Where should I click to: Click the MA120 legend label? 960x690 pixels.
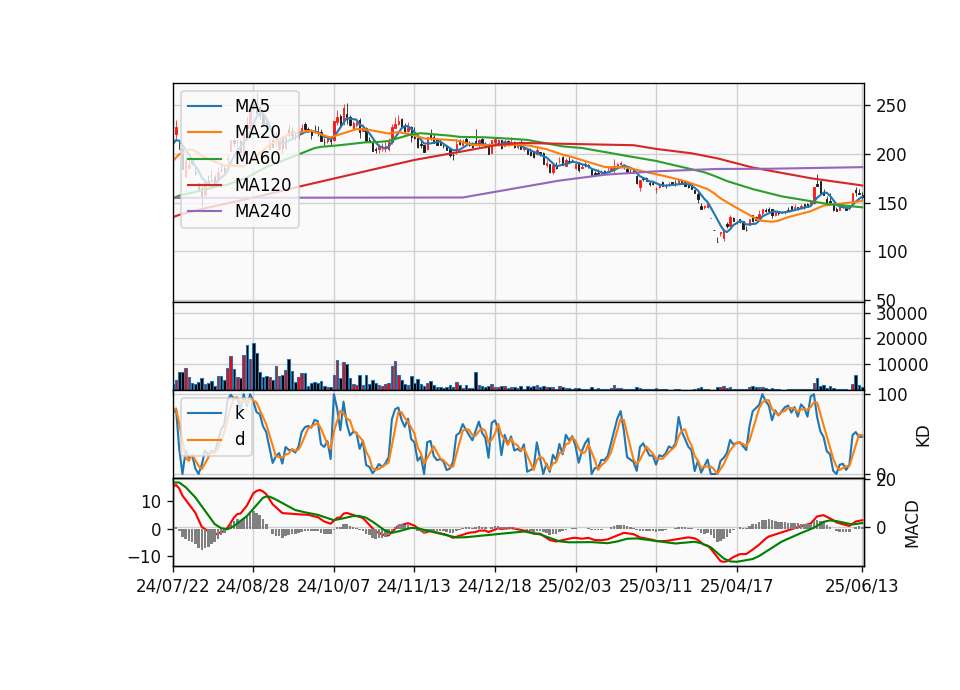tap(263, 184)
